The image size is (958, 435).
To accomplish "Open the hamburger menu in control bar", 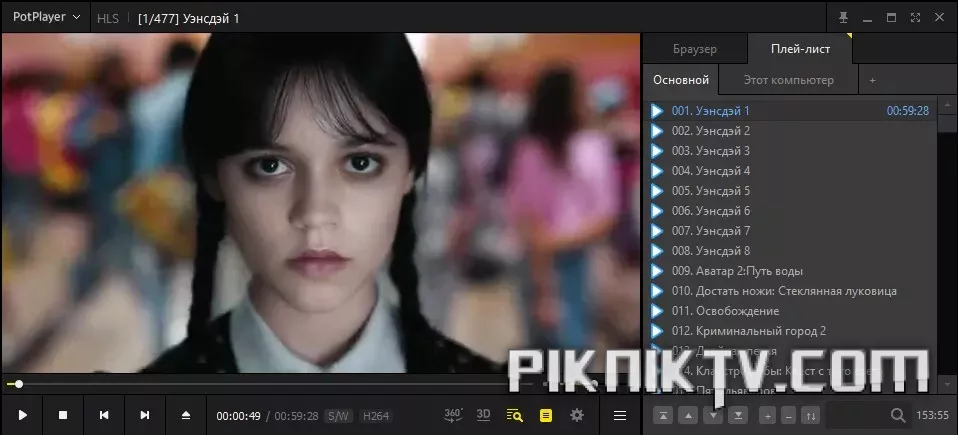I will click(620, 415).
